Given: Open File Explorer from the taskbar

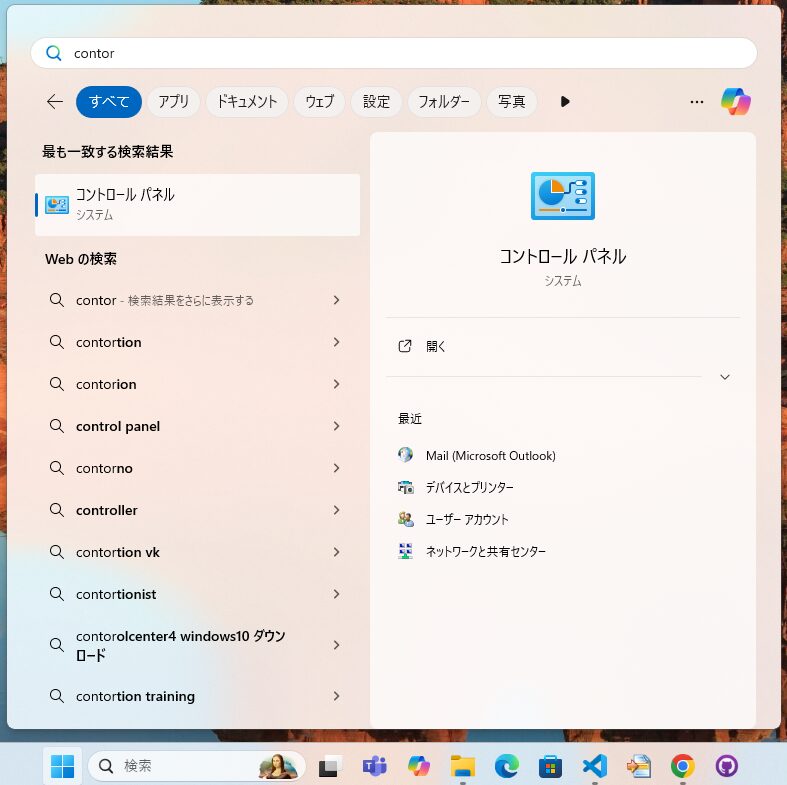Looking at the screenshot, I should [x=462, y=766].
